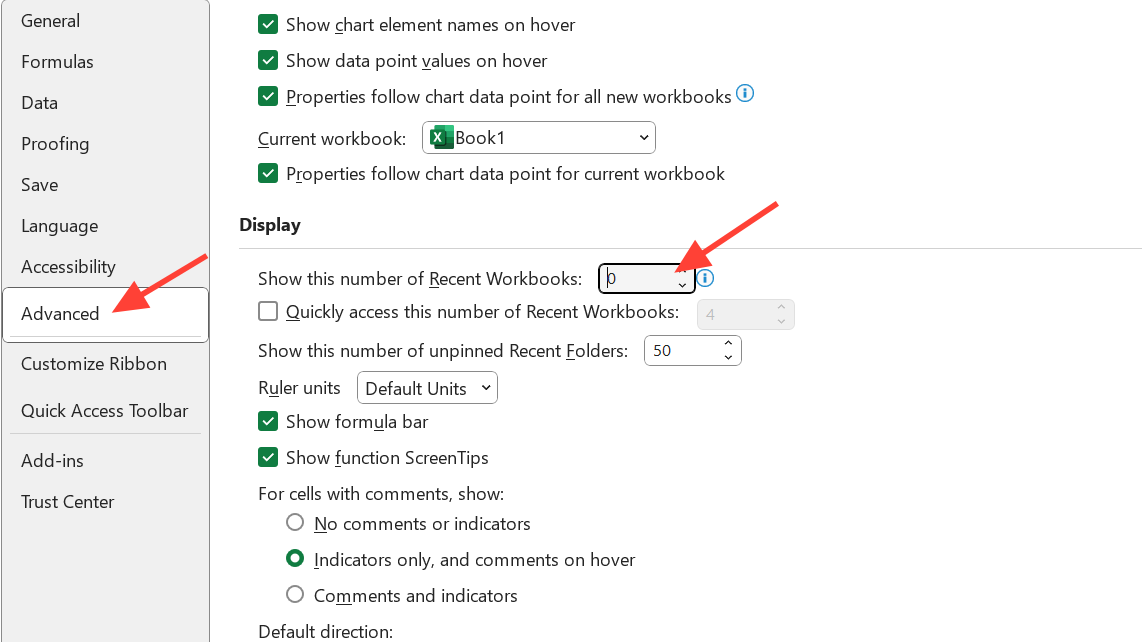Image resolution: width=1142 pixels, height=642 pixels.
Task: Toggle Show chart element names on hover
Action: 268,24
